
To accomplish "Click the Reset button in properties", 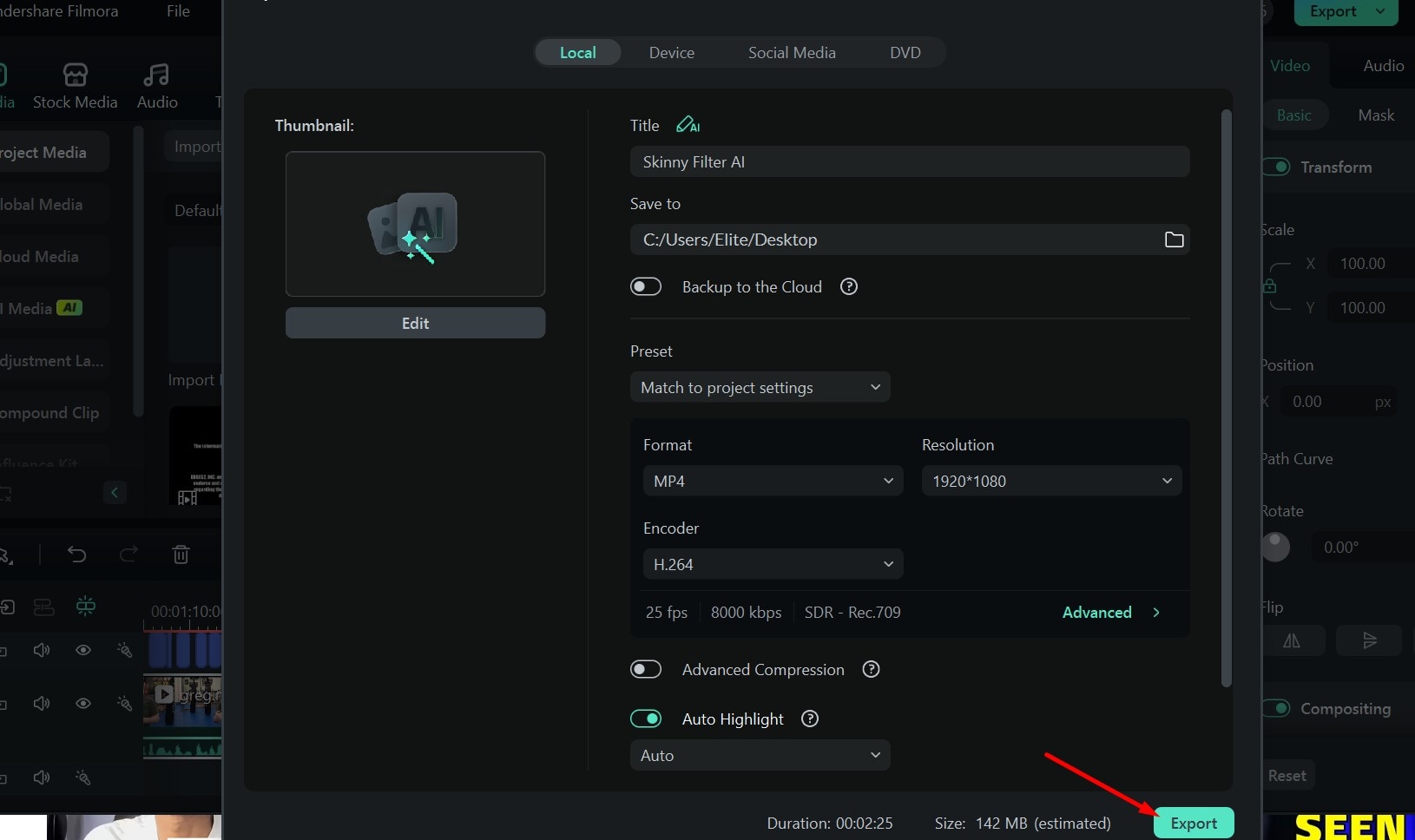I will pyautogui.click(x=1287, y=776).
